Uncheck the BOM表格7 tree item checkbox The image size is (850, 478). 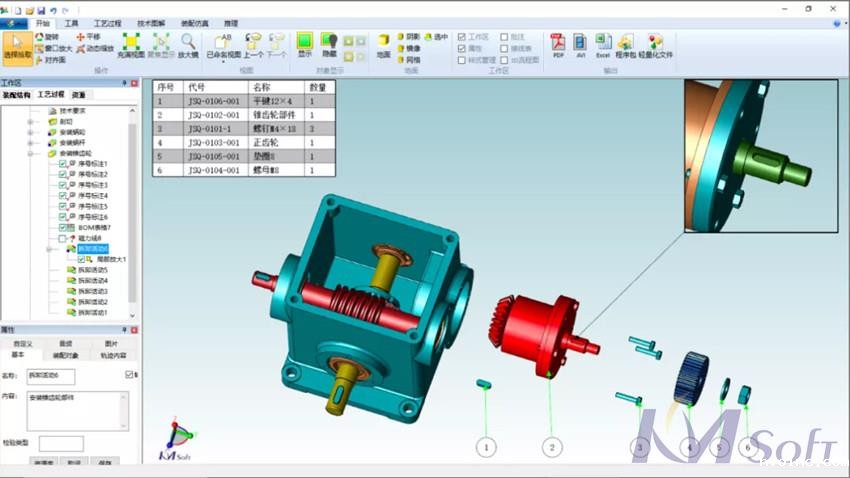point(63,227)
